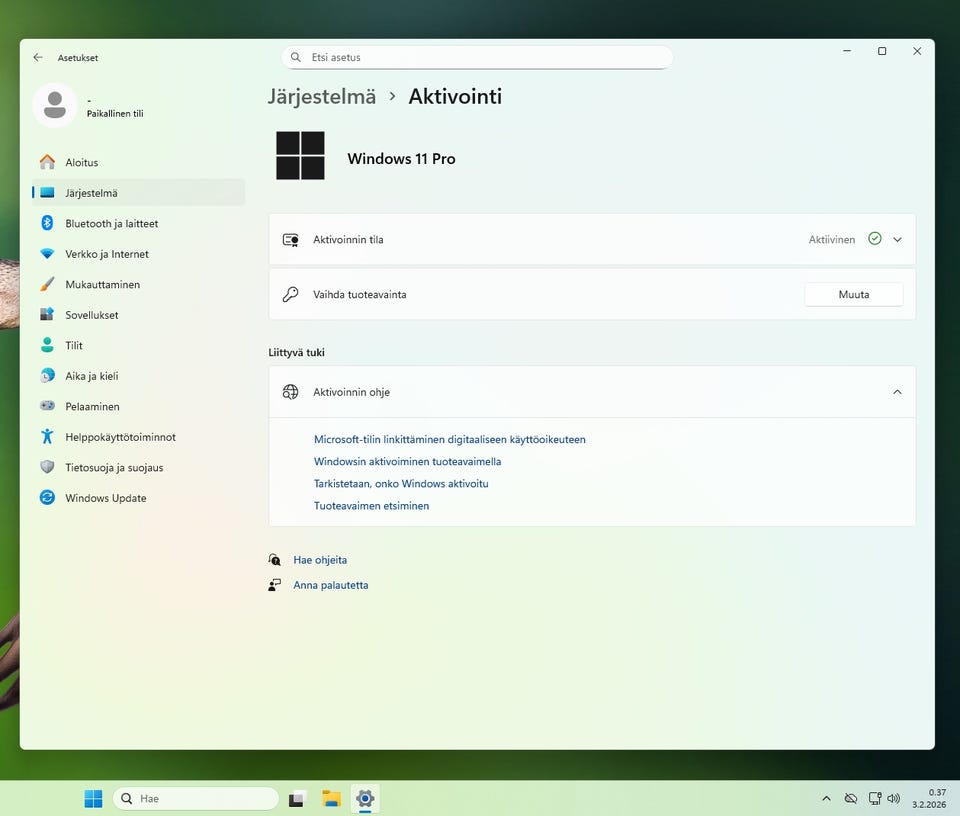The height and width of the screenshot is (816, 960).
Task: Open File Explorer from the taskbar
Action: pyautogui.click(x=331, y=799)
